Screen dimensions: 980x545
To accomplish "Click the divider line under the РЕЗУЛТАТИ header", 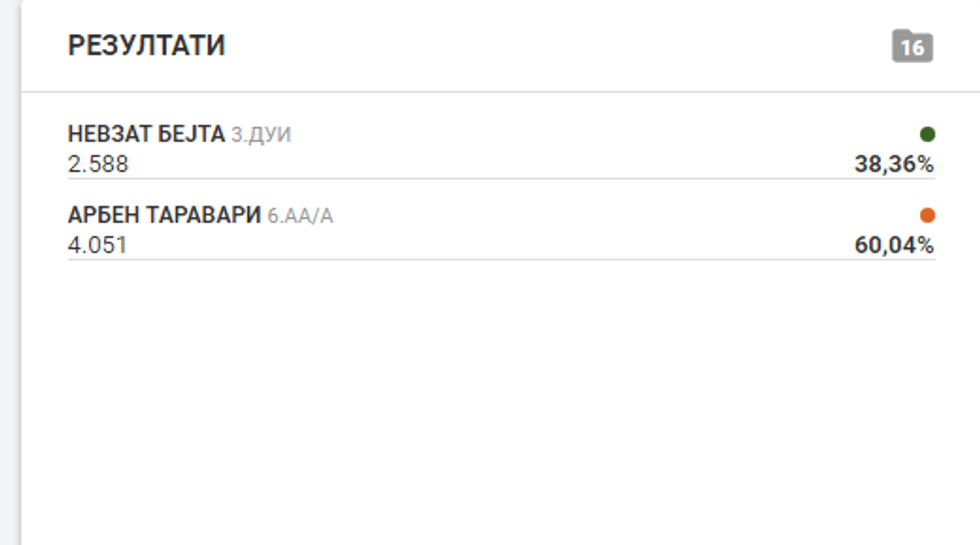I will pyautogui.click(x=500, y=92).
